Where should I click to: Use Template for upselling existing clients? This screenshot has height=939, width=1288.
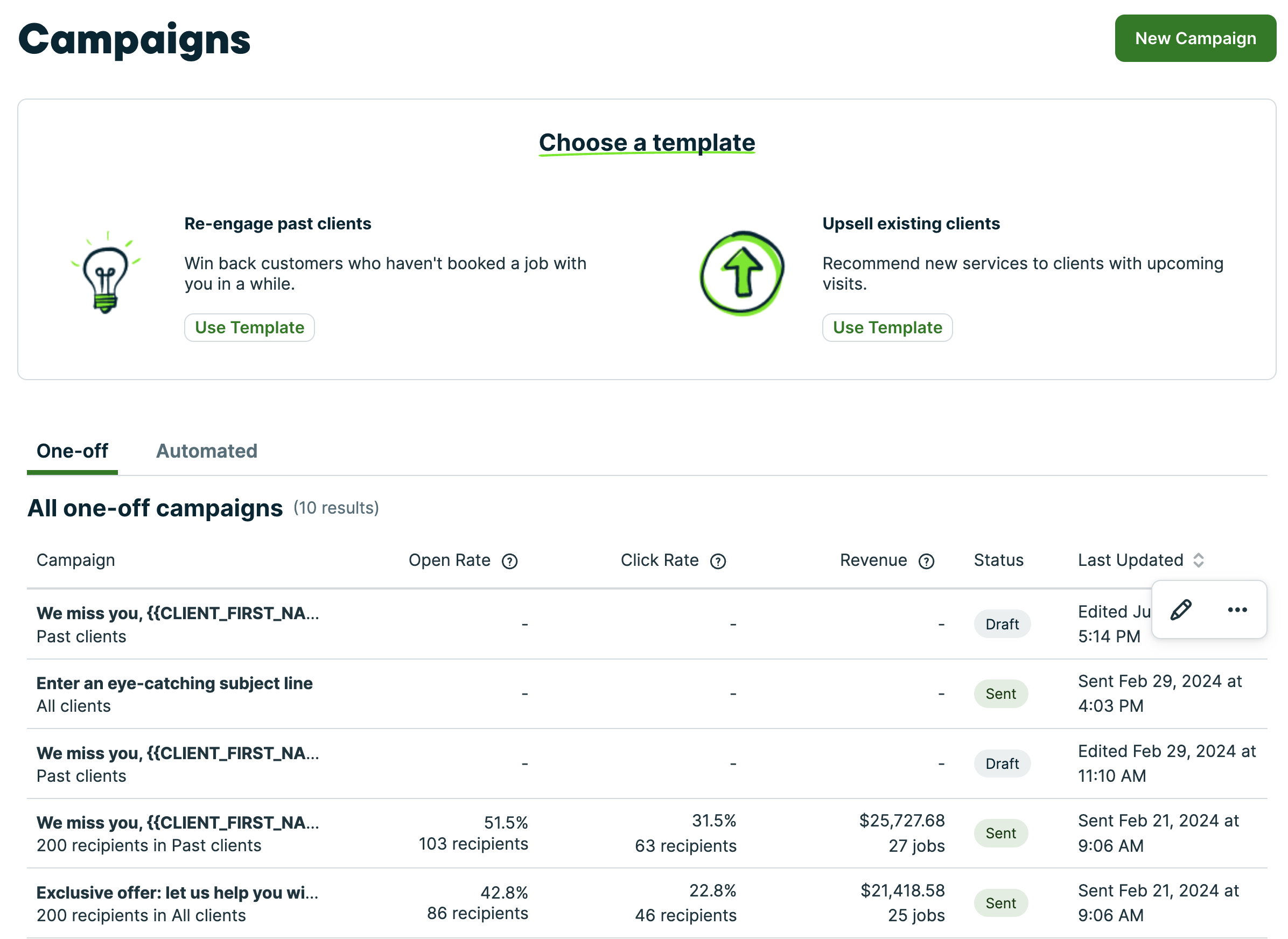tap(887, 327)
